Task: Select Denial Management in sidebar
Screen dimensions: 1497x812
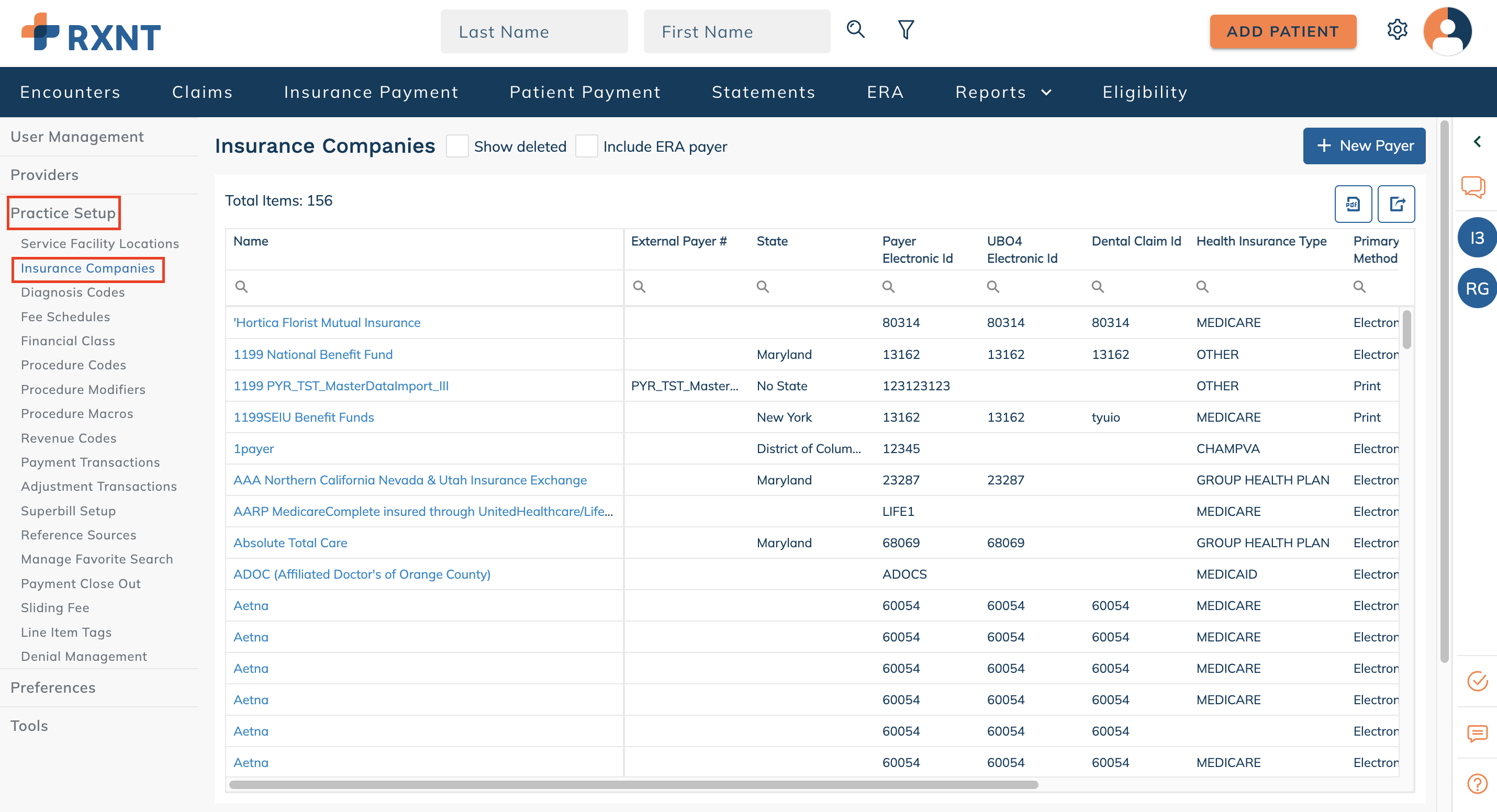Action: click(x=84, y=656)
